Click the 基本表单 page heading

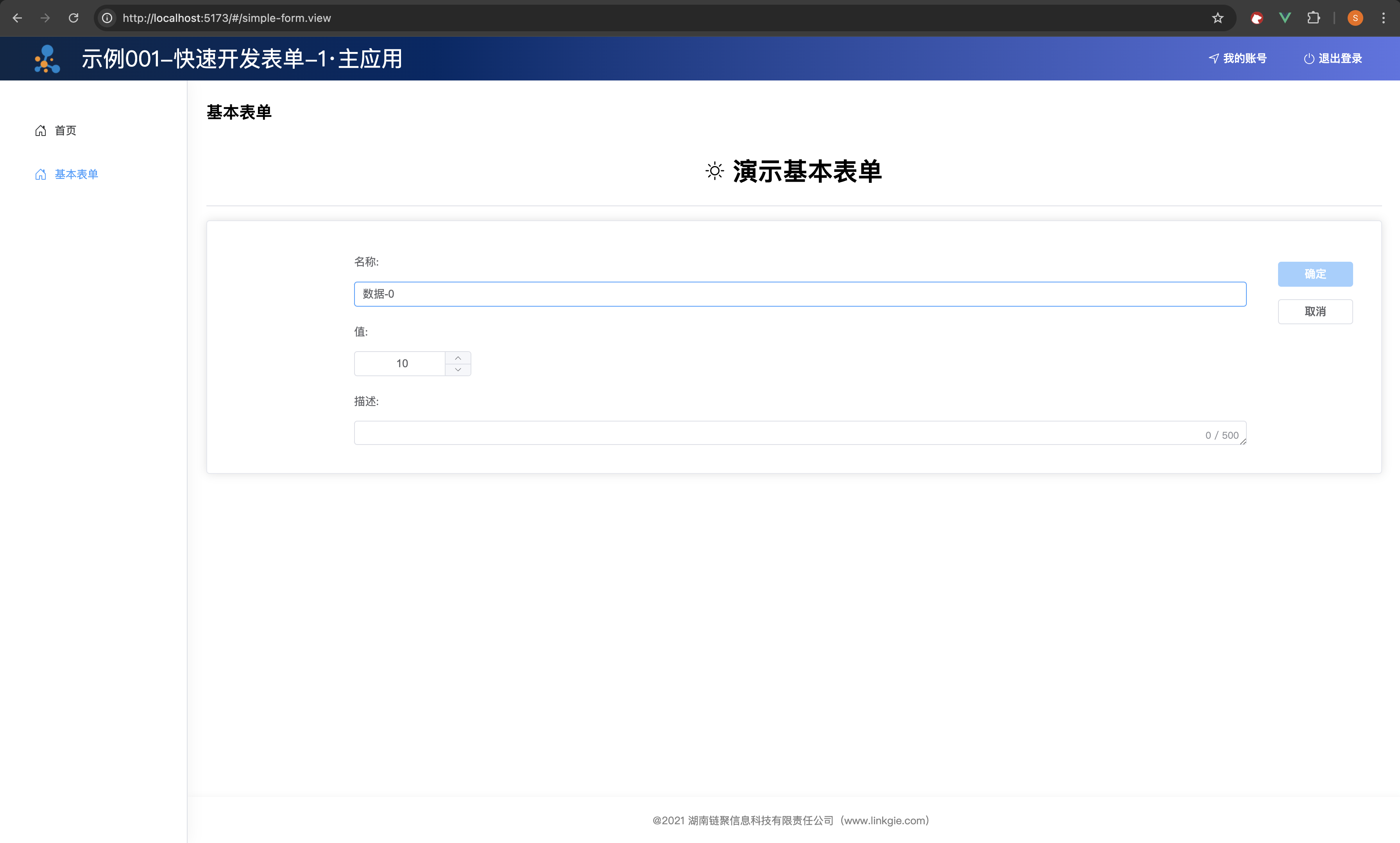pos(239,113)
